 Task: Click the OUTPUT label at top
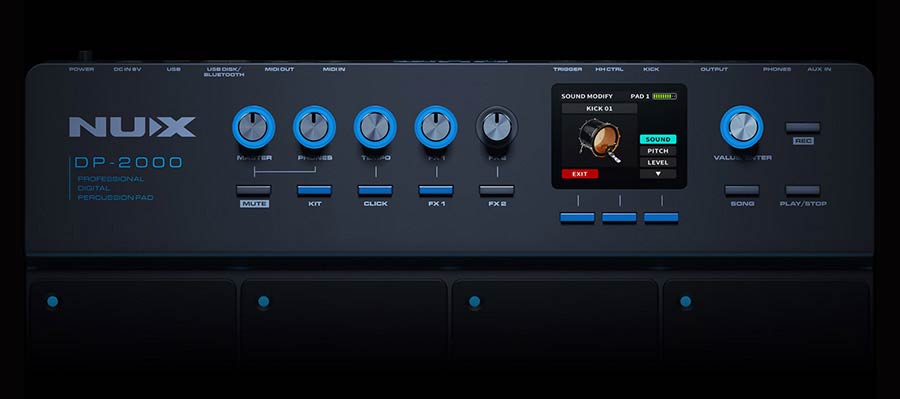point(714,69)
